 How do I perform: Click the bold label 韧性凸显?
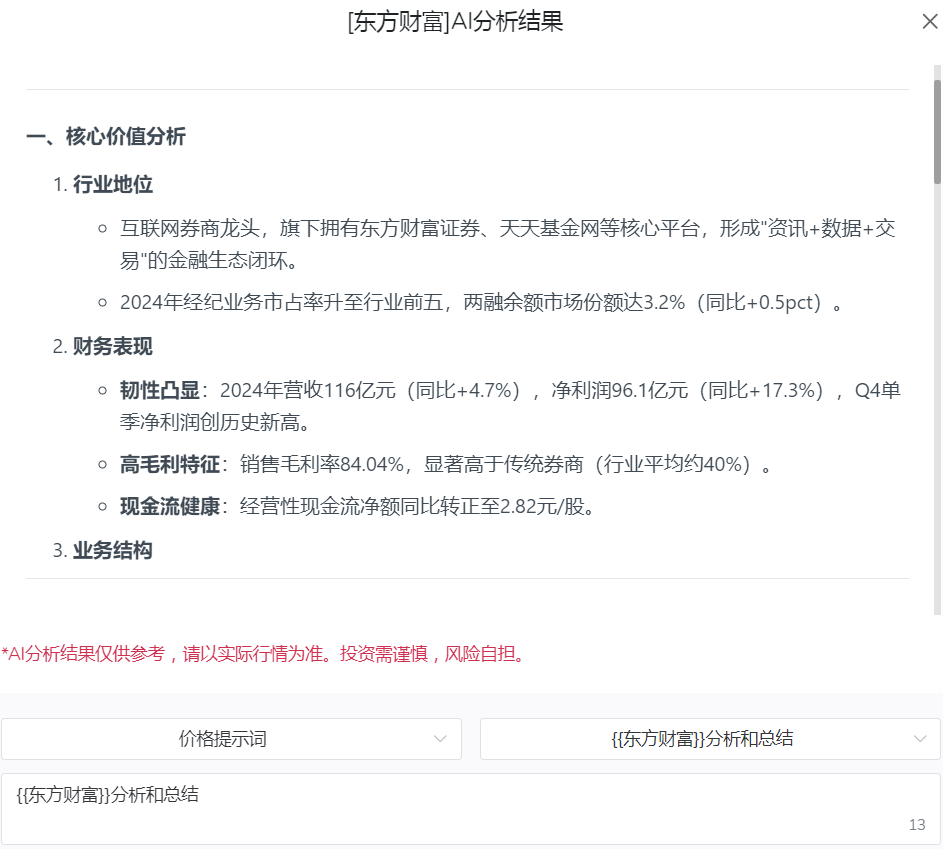point(159,391)
